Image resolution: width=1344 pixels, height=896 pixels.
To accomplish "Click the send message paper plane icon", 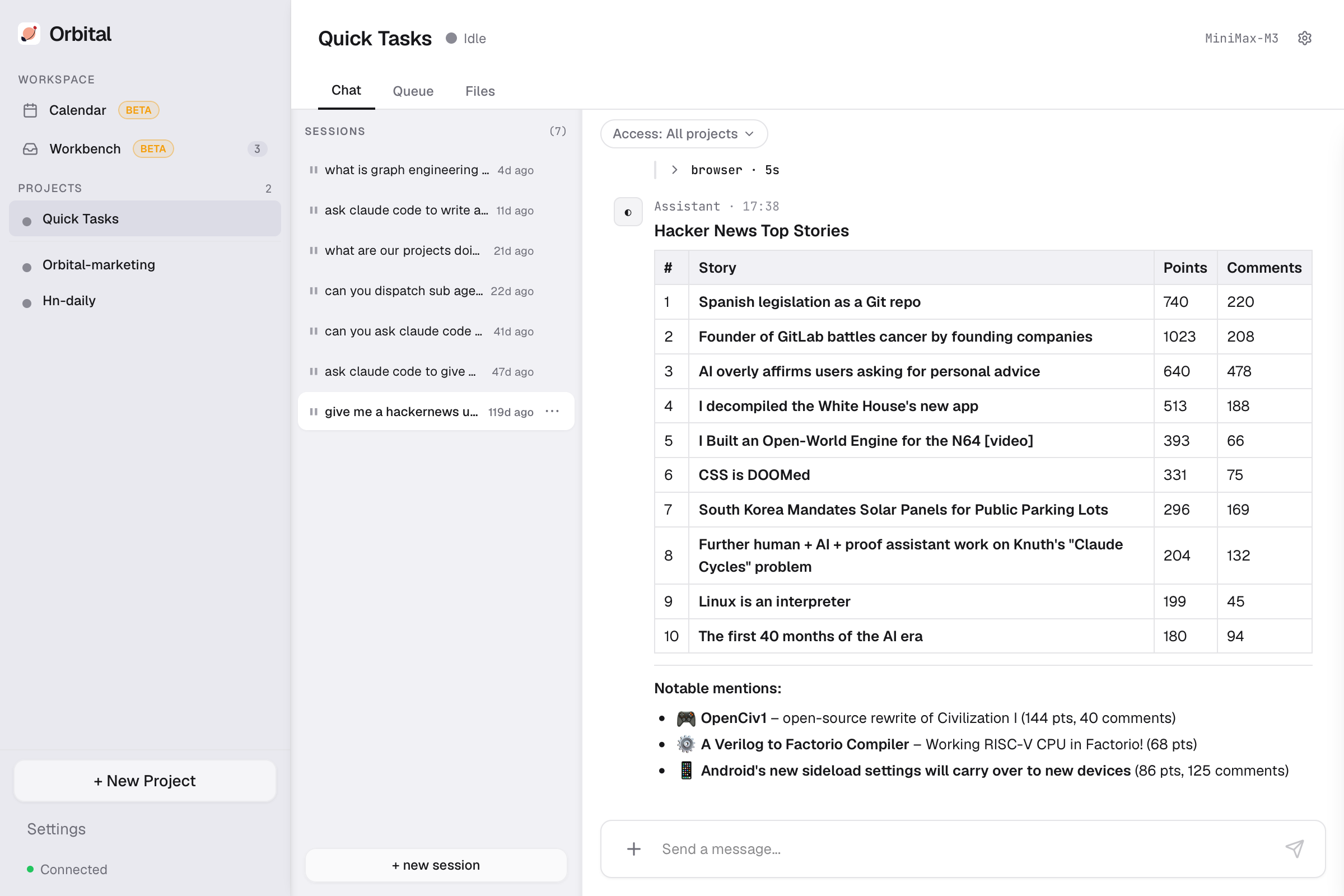I will [x=1294, y=848].
